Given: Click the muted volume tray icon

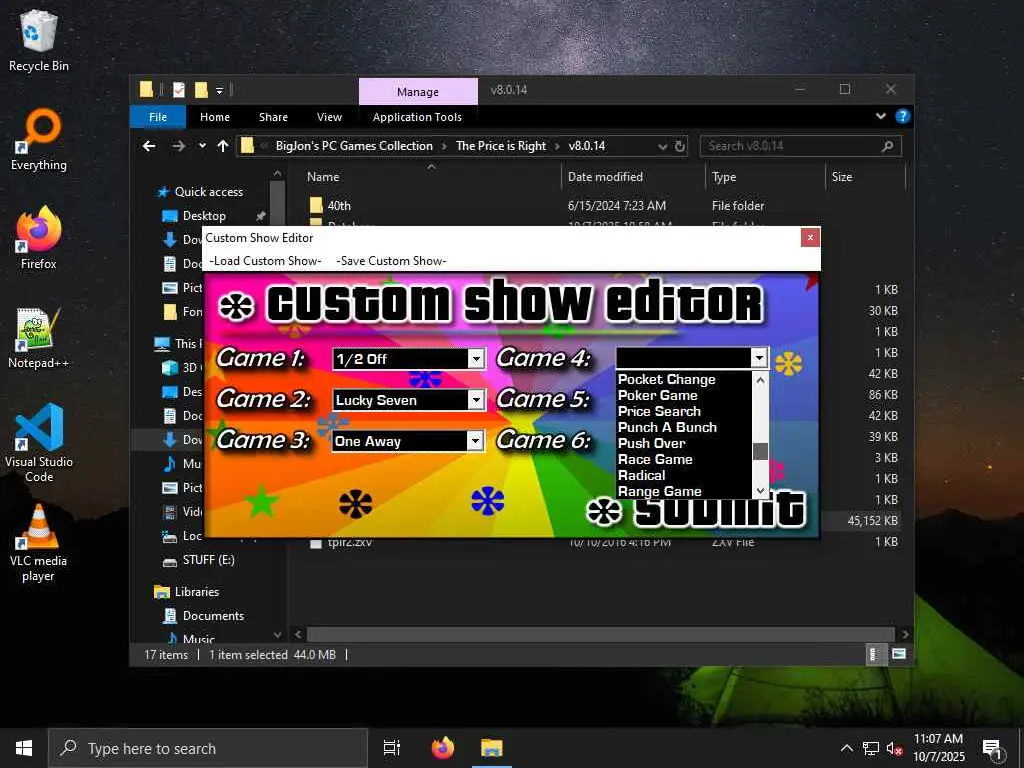Looking at the screenshot, I should click(x=895, y=748).
